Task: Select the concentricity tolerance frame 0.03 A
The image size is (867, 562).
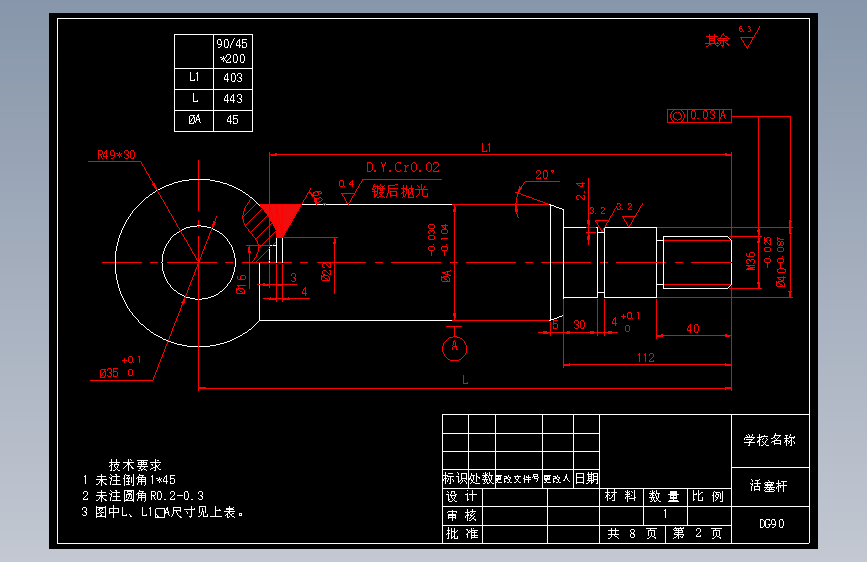Action: (699, 116)
